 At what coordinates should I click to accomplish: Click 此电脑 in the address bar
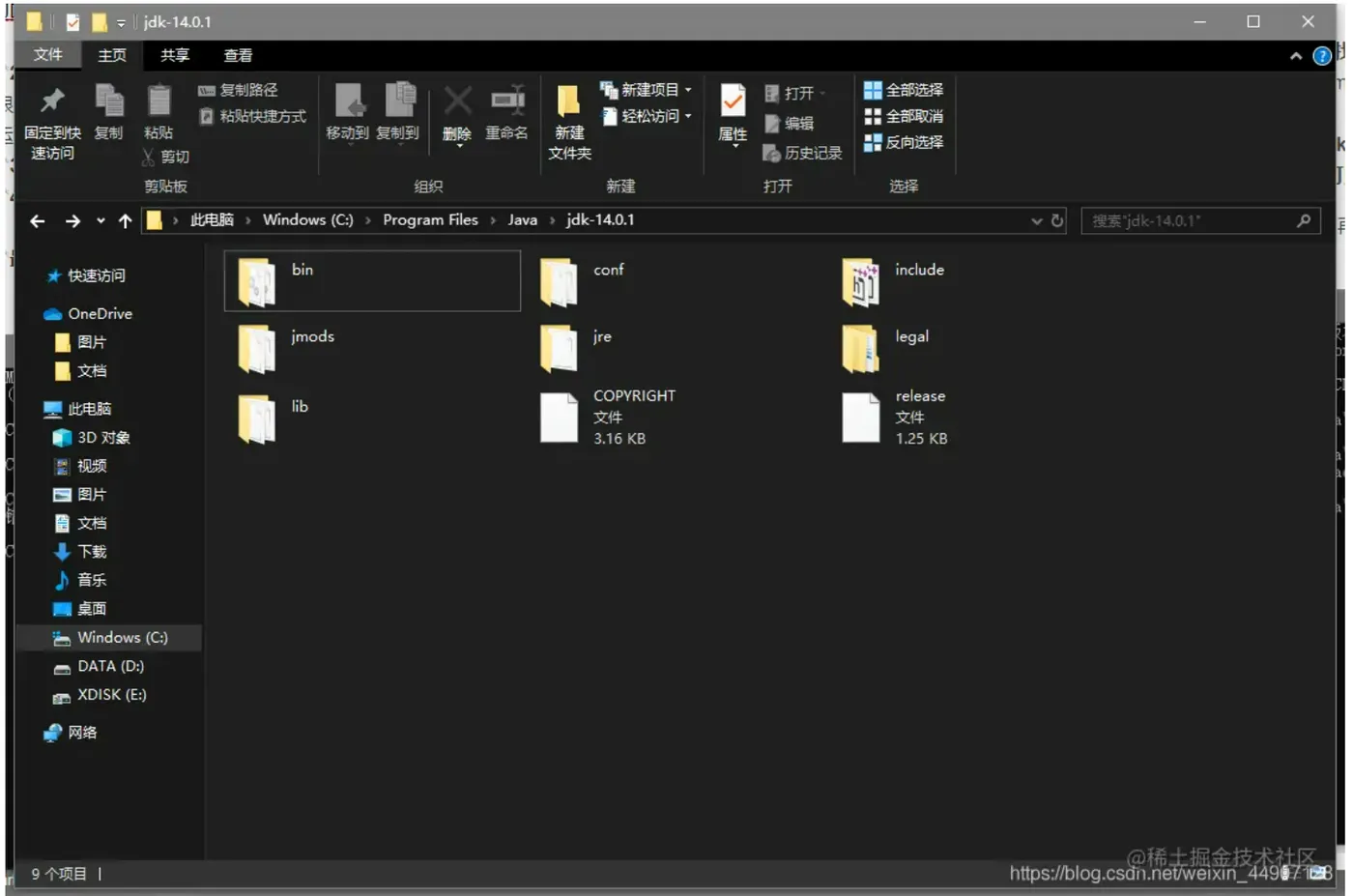click(x=212, y=219)
